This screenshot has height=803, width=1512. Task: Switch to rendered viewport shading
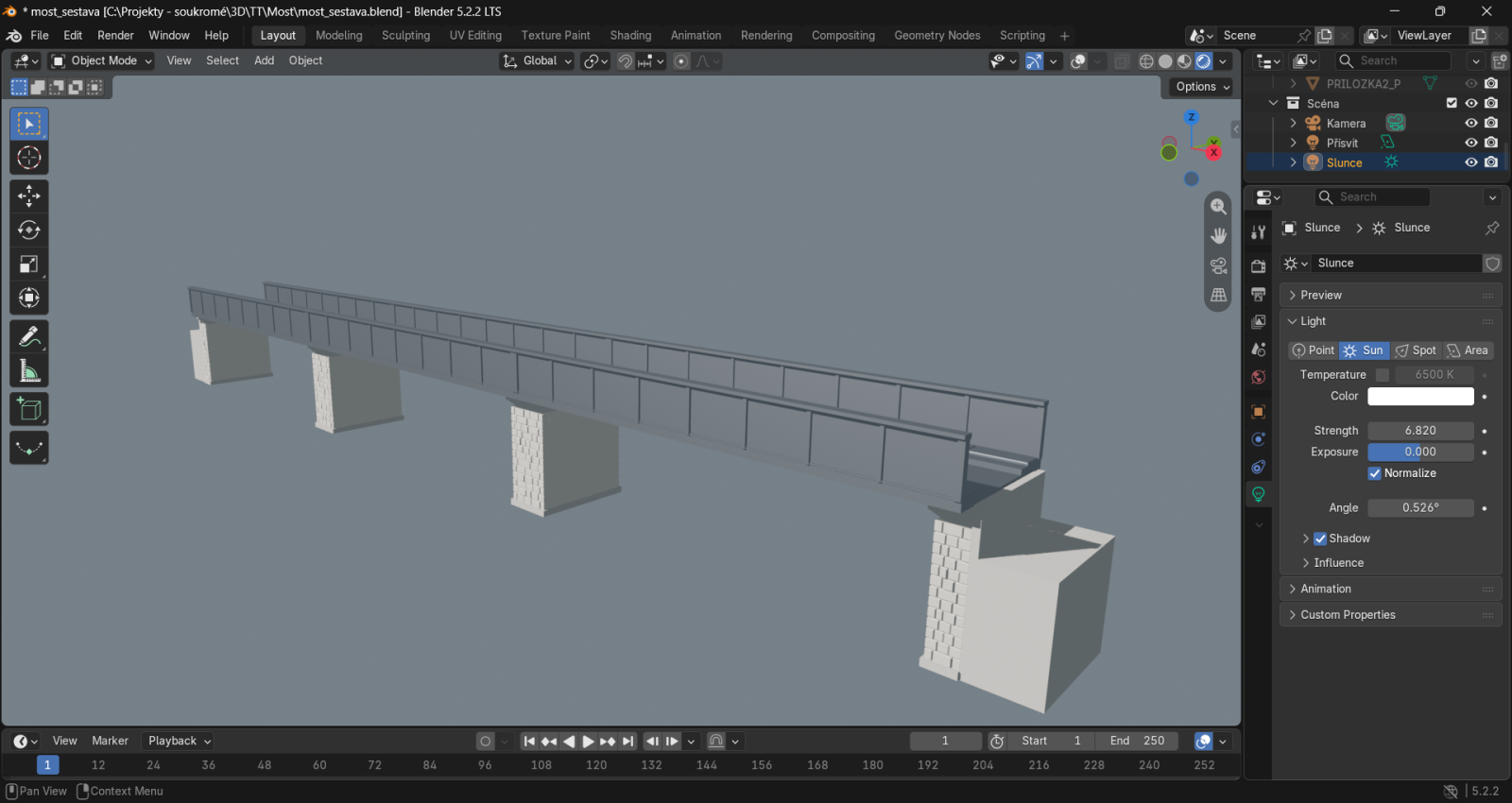click(1204, 60)
